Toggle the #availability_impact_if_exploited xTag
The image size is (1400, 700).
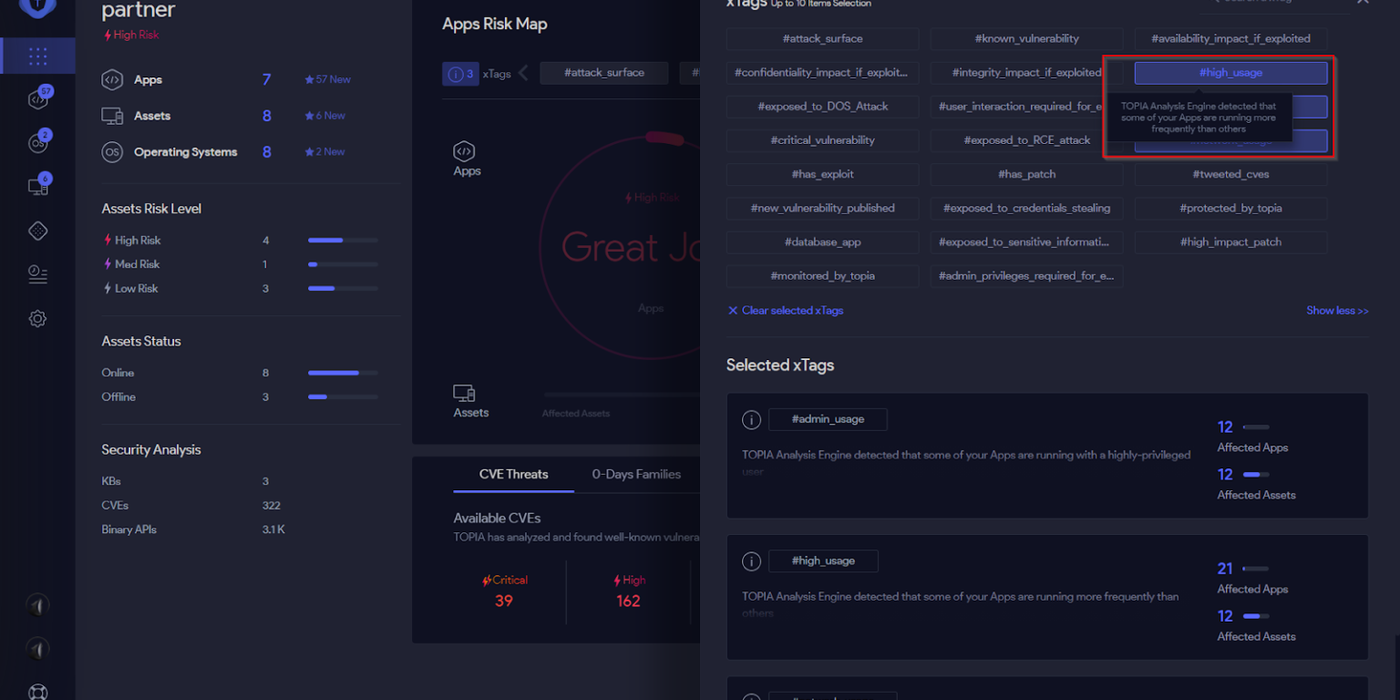[1231, 39]
